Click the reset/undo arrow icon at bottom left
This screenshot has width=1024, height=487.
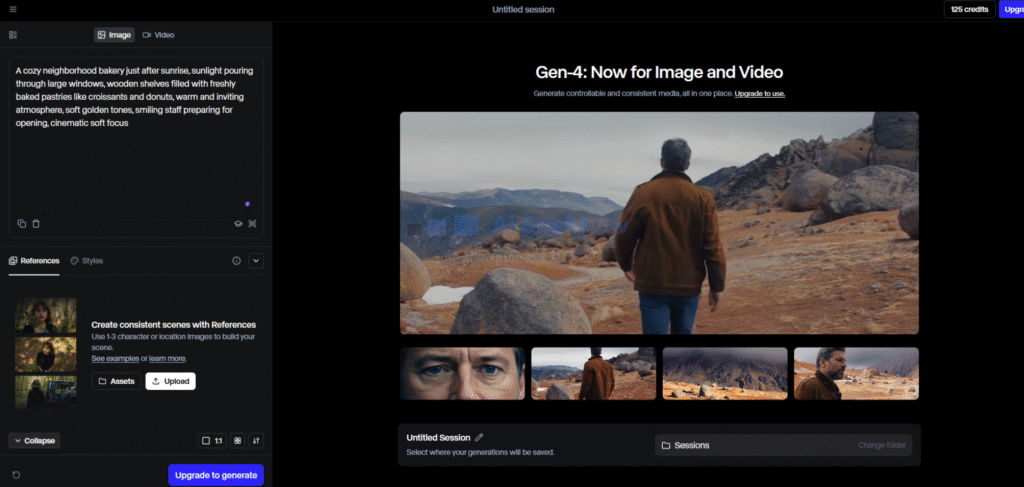[x=16, y=475]
